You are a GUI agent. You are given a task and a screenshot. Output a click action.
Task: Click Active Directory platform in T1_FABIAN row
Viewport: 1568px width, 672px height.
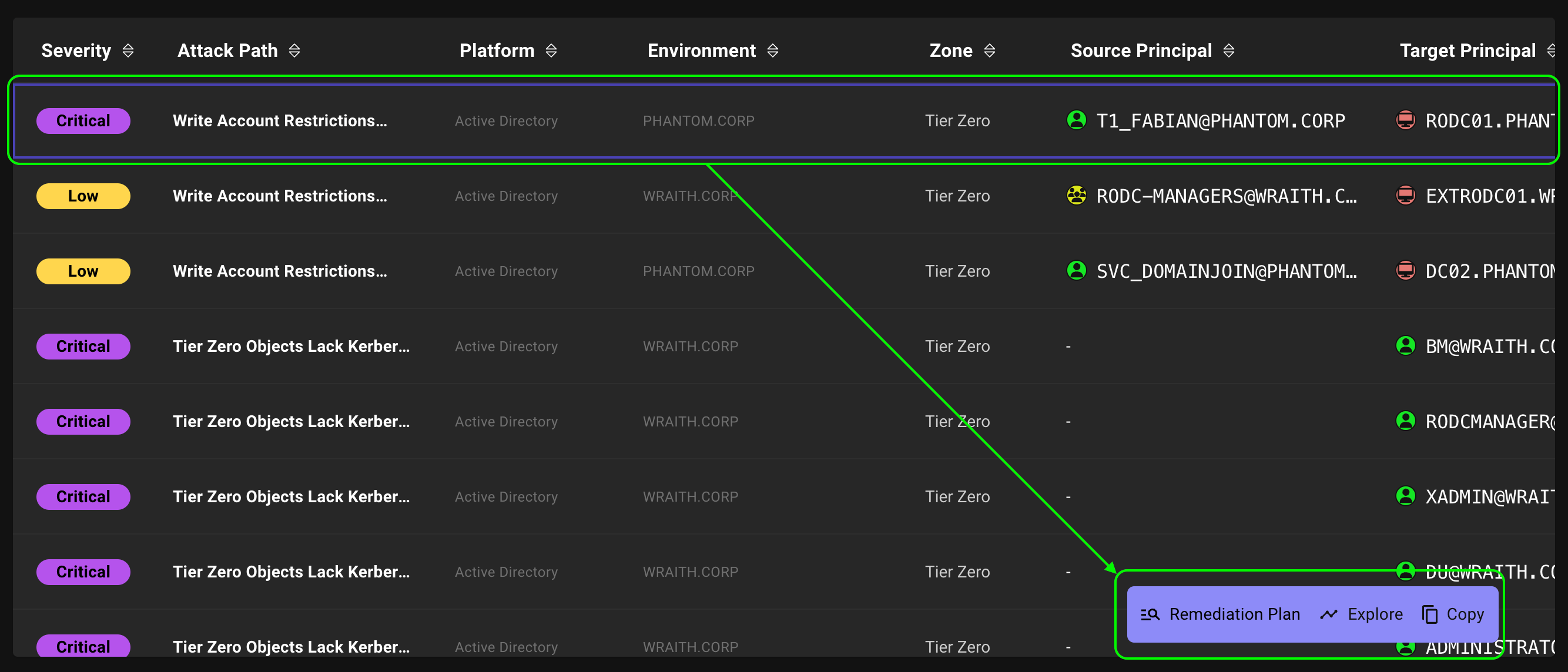[x=507, y=120]
